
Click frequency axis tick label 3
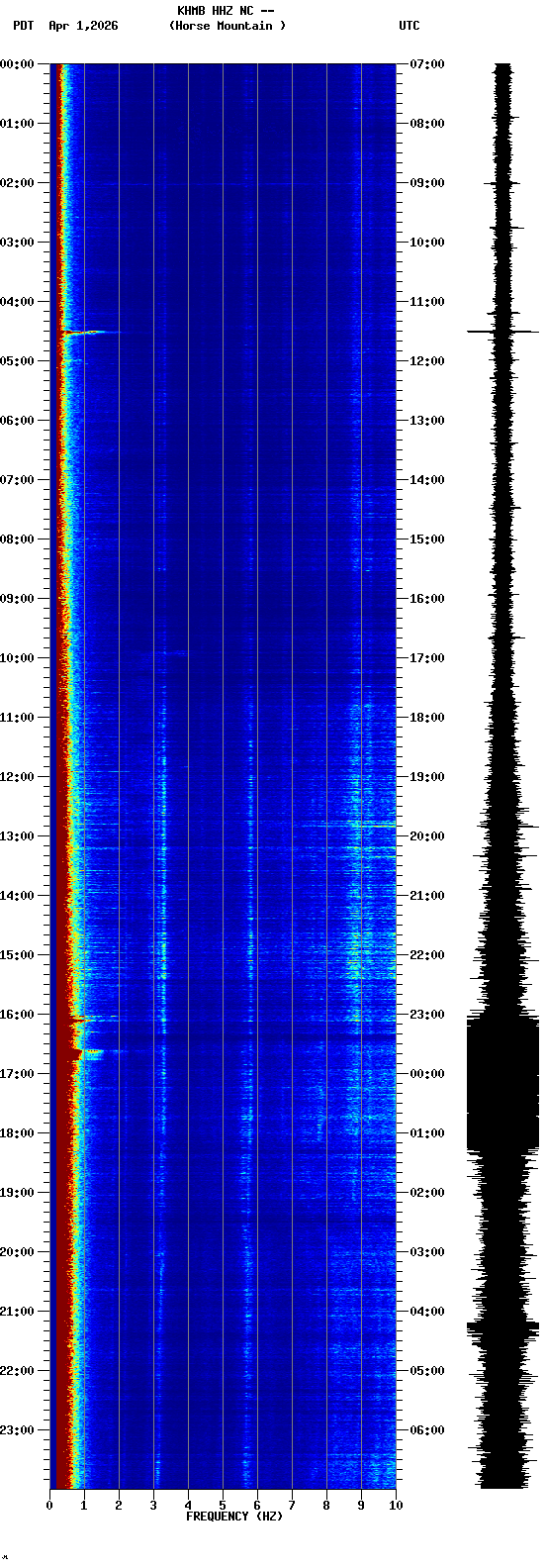pos(153,1506)
